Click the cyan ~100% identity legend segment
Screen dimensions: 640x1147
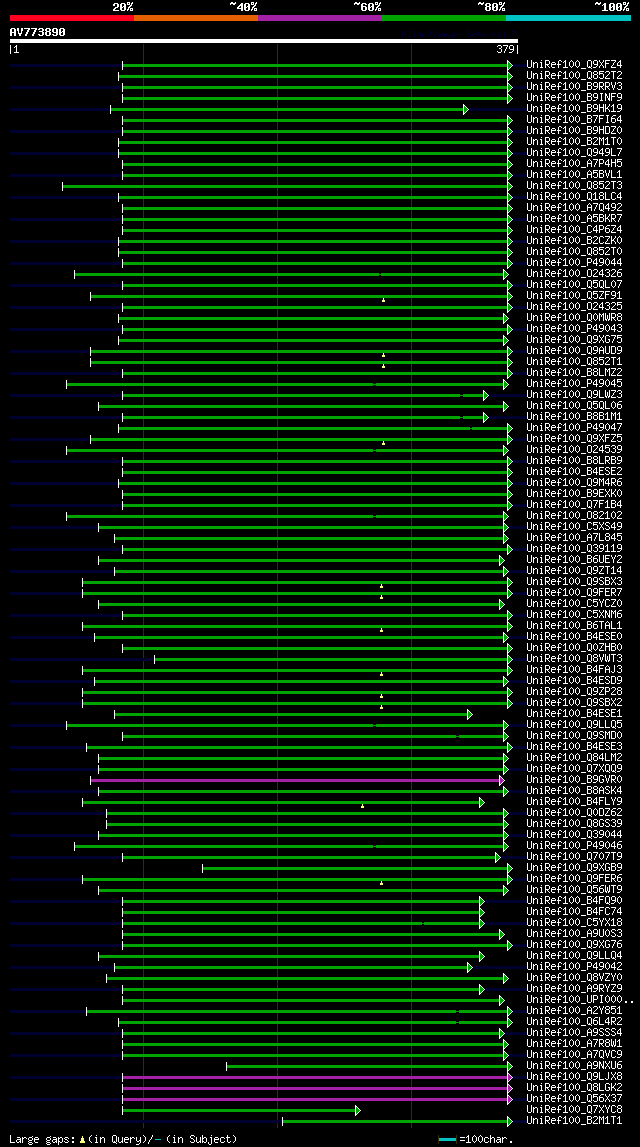568,18
